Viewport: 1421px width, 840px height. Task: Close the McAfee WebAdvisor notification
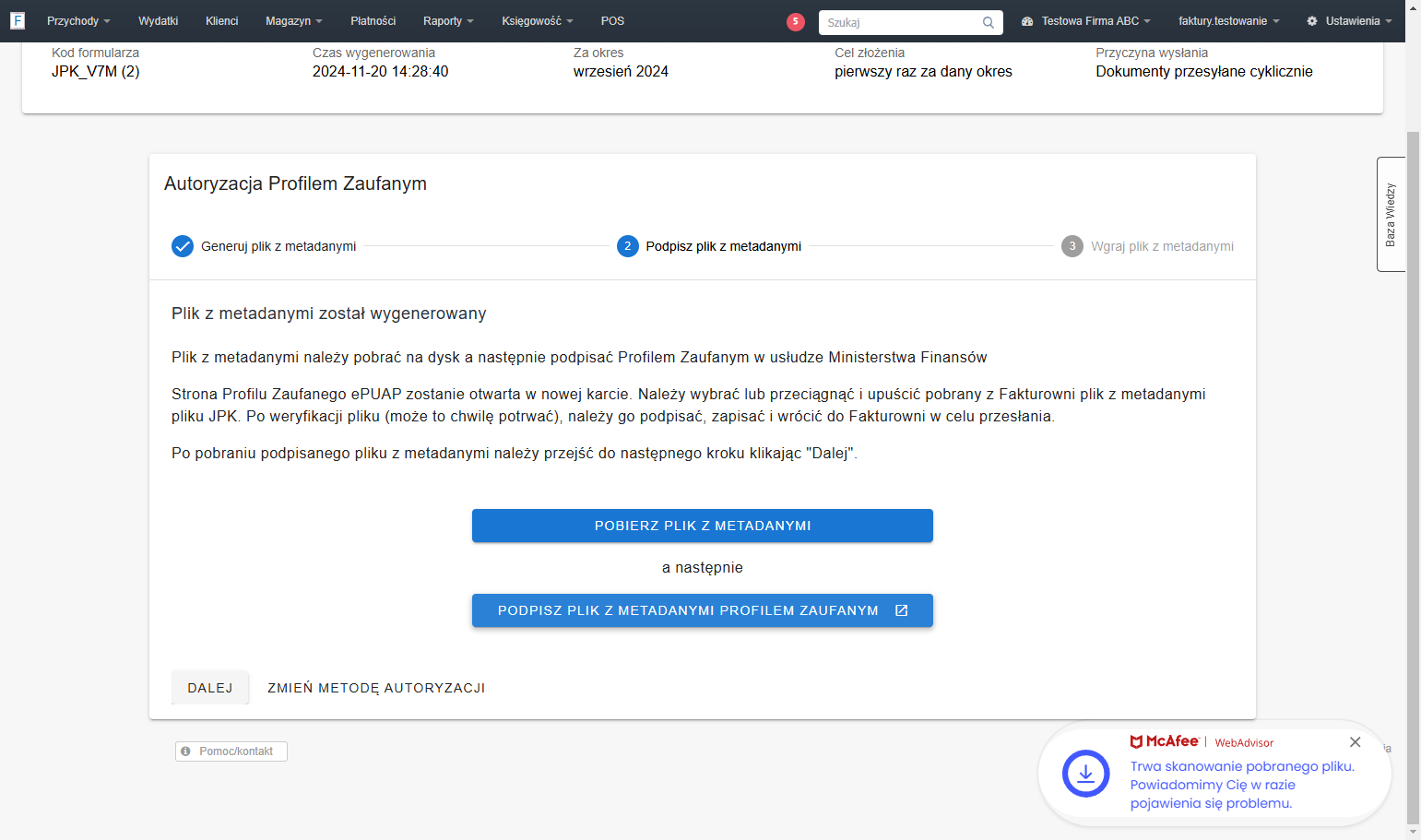1355,742
